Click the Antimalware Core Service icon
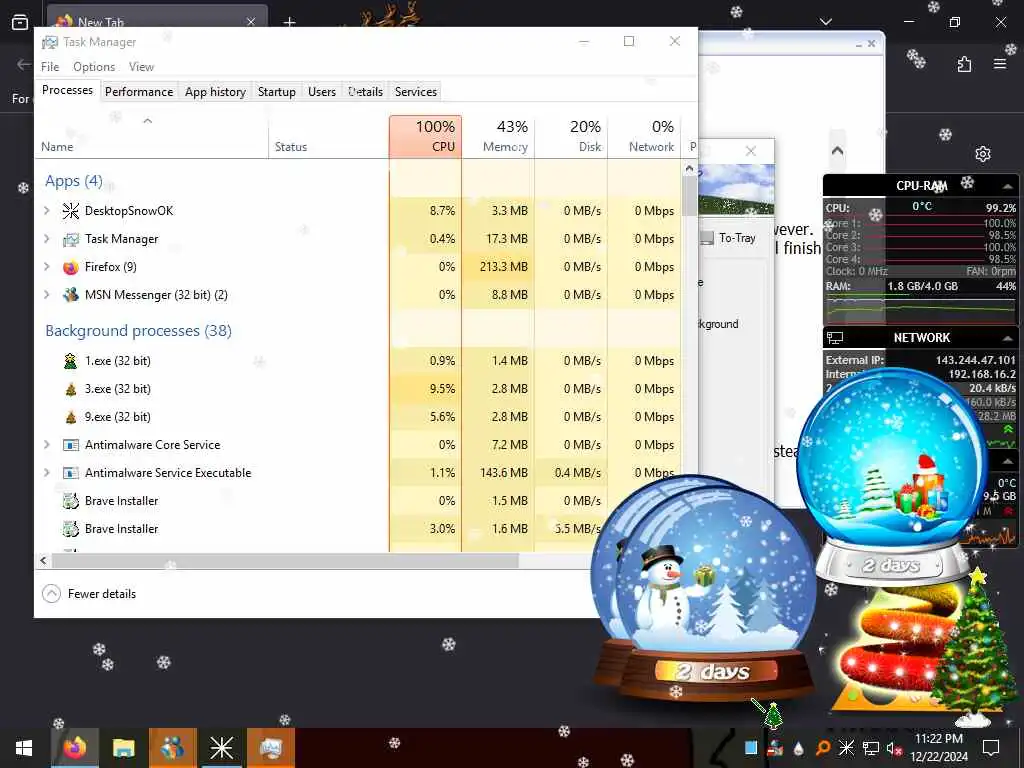The height and width of the screenshot is (768, 1024). [71, 445]
